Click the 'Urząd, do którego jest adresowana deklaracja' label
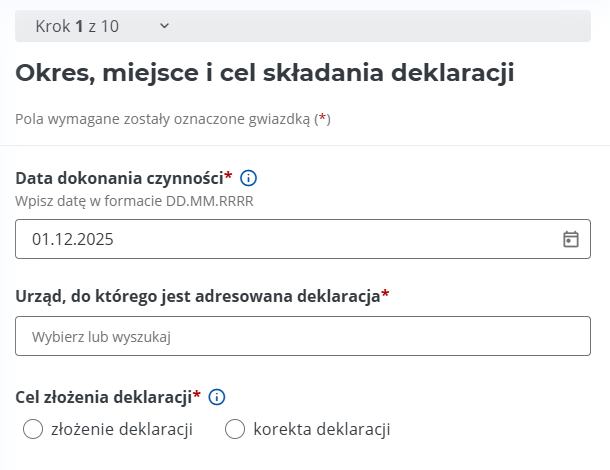Screen dimensions: 610x470 coord(197,296)
